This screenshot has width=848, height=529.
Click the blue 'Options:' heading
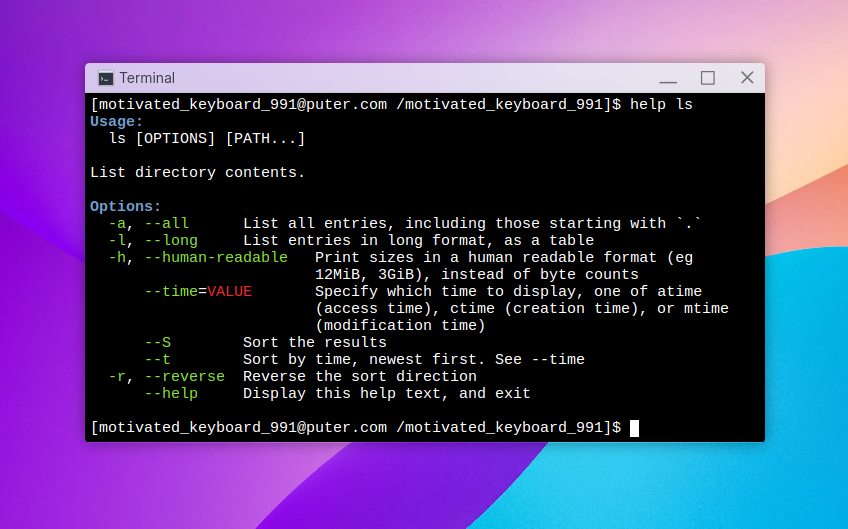coord(125,206)
